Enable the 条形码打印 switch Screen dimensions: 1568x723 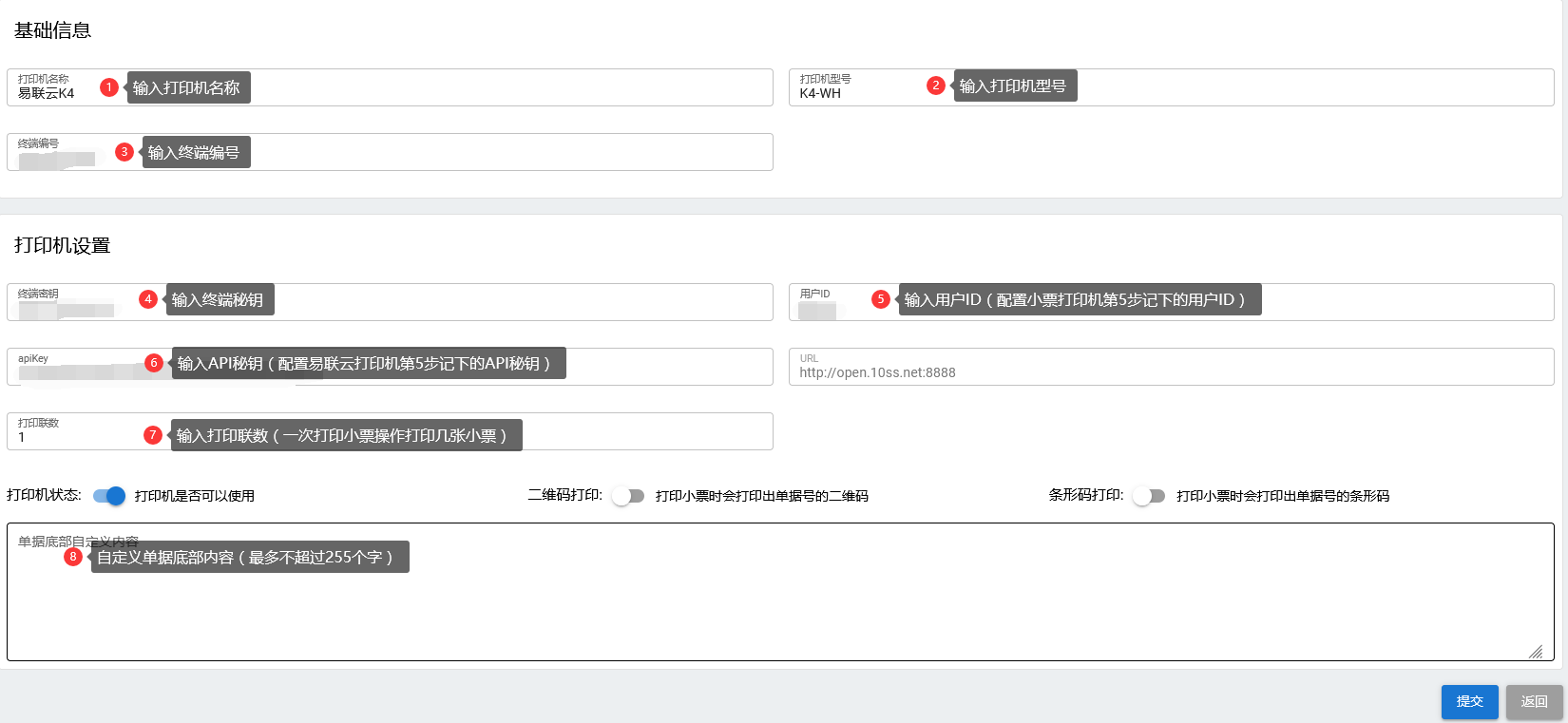click(1149, 496)
